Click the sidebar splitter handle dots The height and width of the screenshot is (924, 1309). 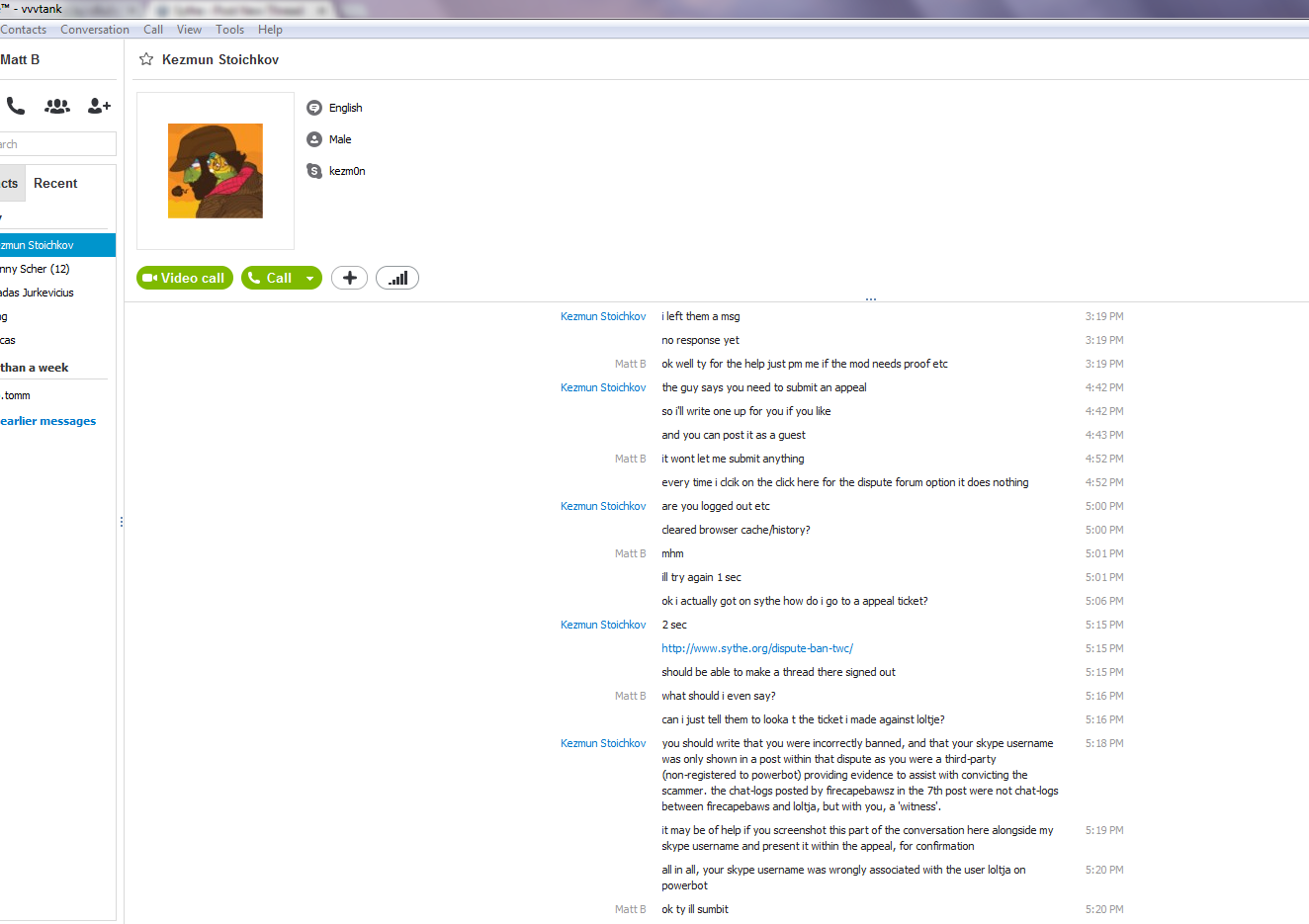pos(122,522)
